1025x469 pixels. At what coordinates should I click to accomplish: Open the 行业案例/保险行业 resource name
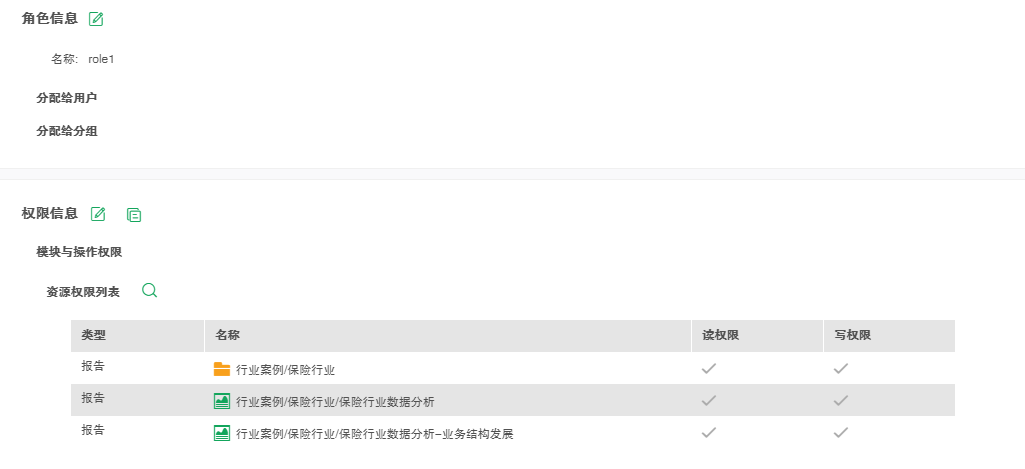point(285,370)
